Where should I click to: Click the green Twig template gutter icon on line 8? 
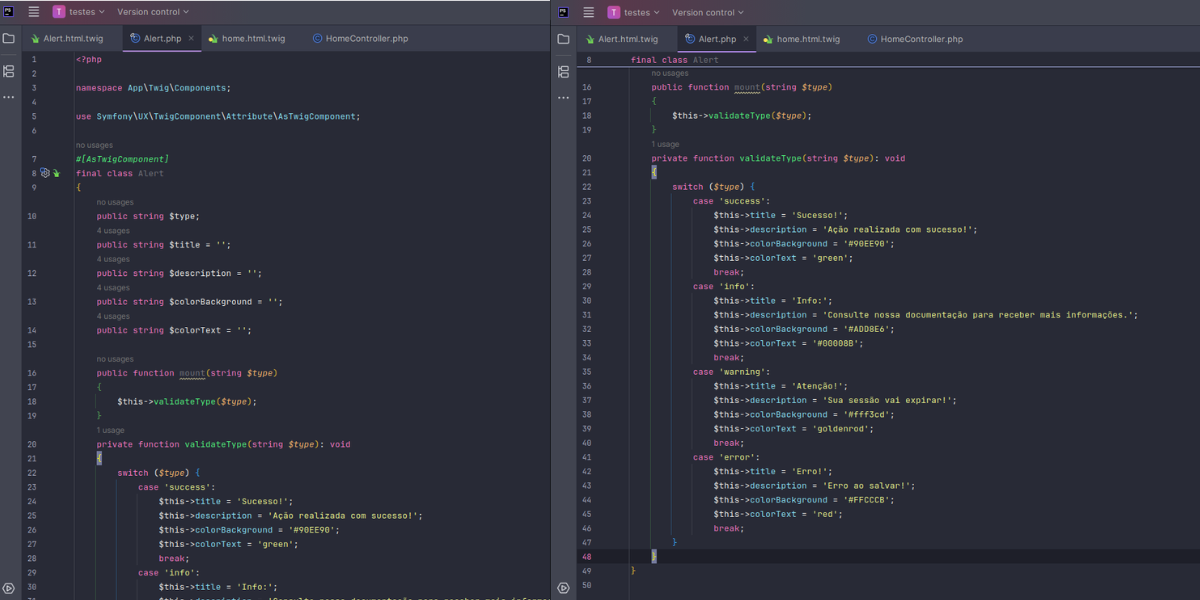pyautogui.click(x=57, y=172)
